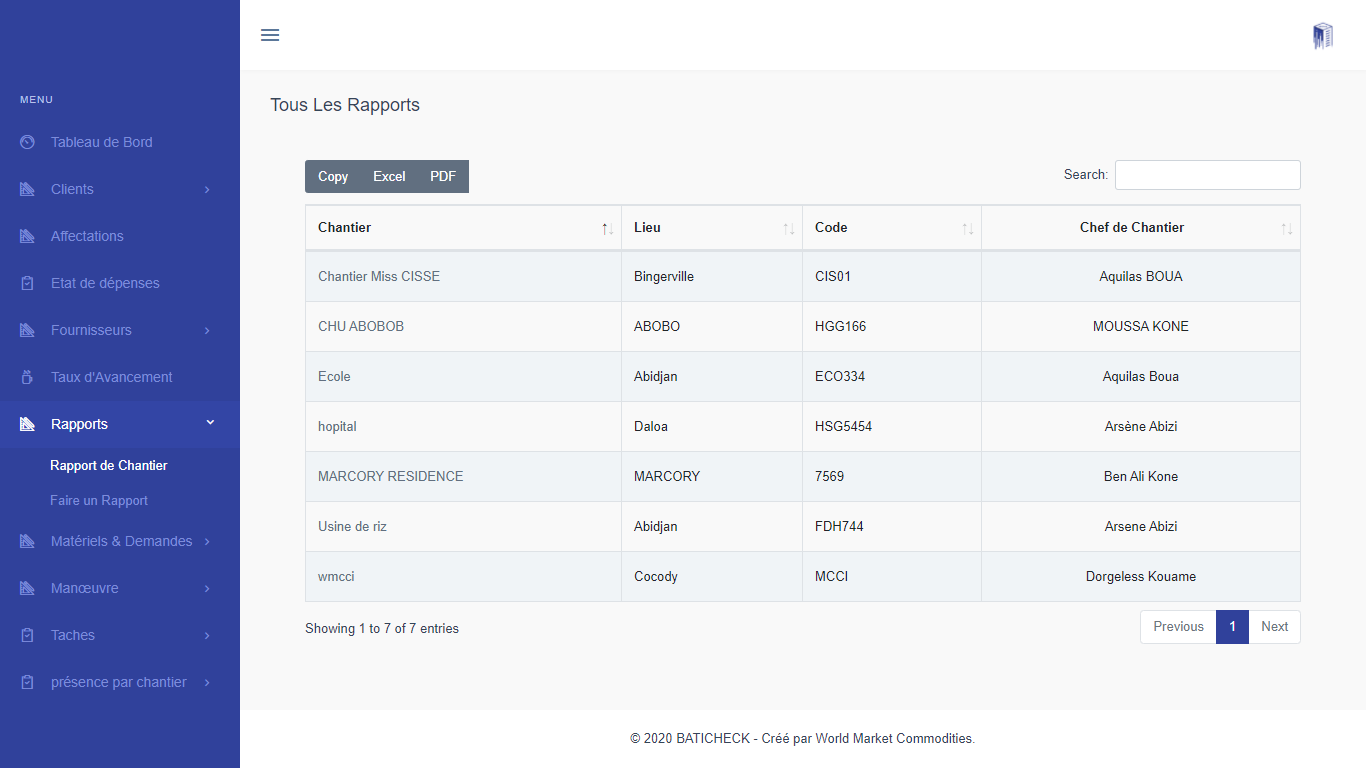Click the Affectations sidebar icon

27,236
